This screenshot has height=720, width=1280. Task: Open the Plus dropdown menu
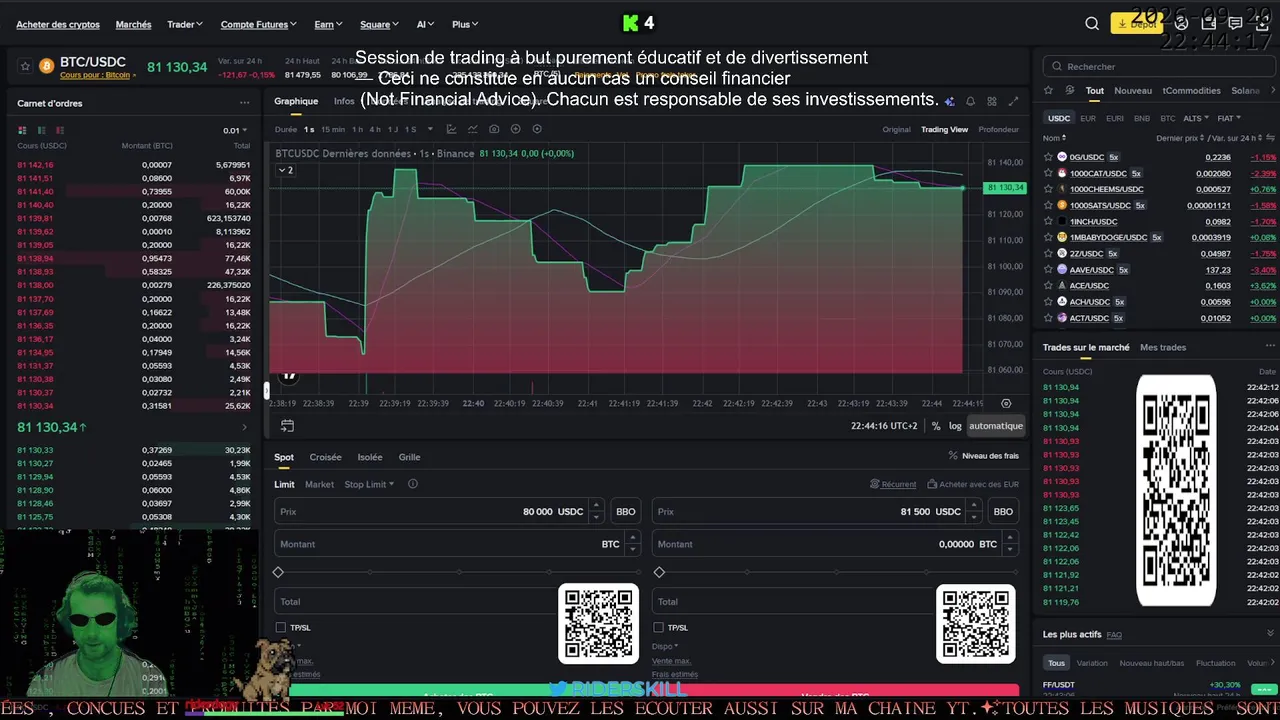tap(465, 24)
